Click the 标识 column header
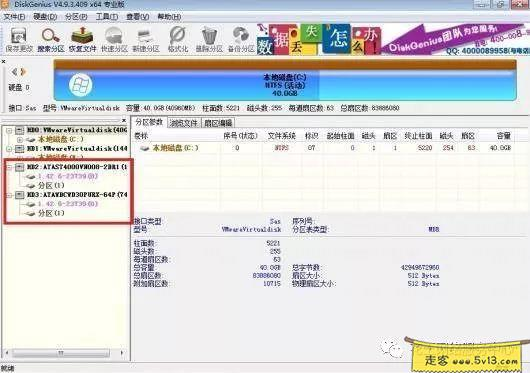Screen dimensions: 530x373 point(311,136)
